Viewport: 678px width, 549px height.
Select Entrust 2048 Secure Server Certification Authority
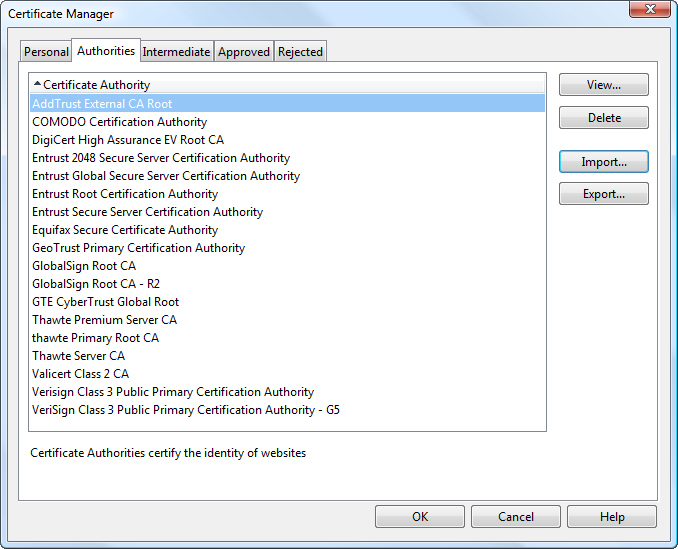tap(288, 158)
